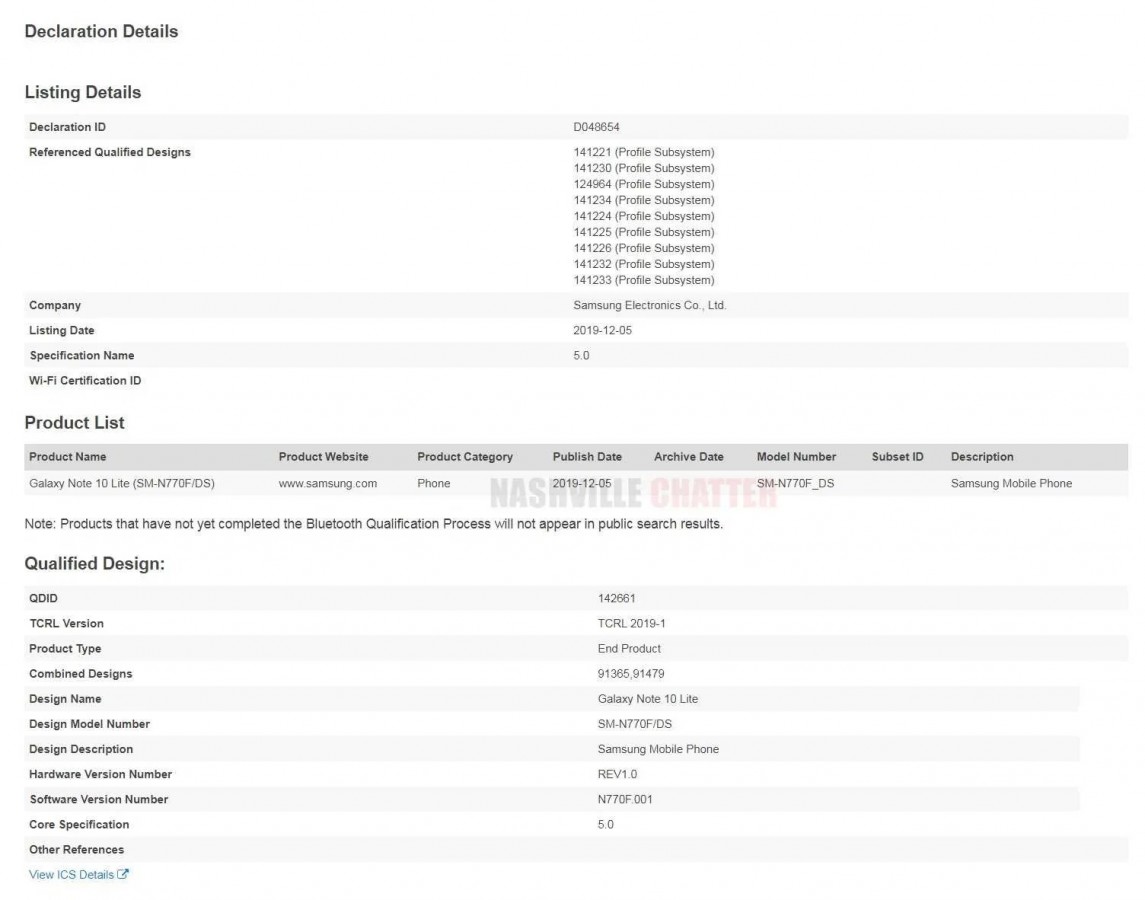Click the Declaration ID value D048654
1145x900 pixels.
click(597, 127)
